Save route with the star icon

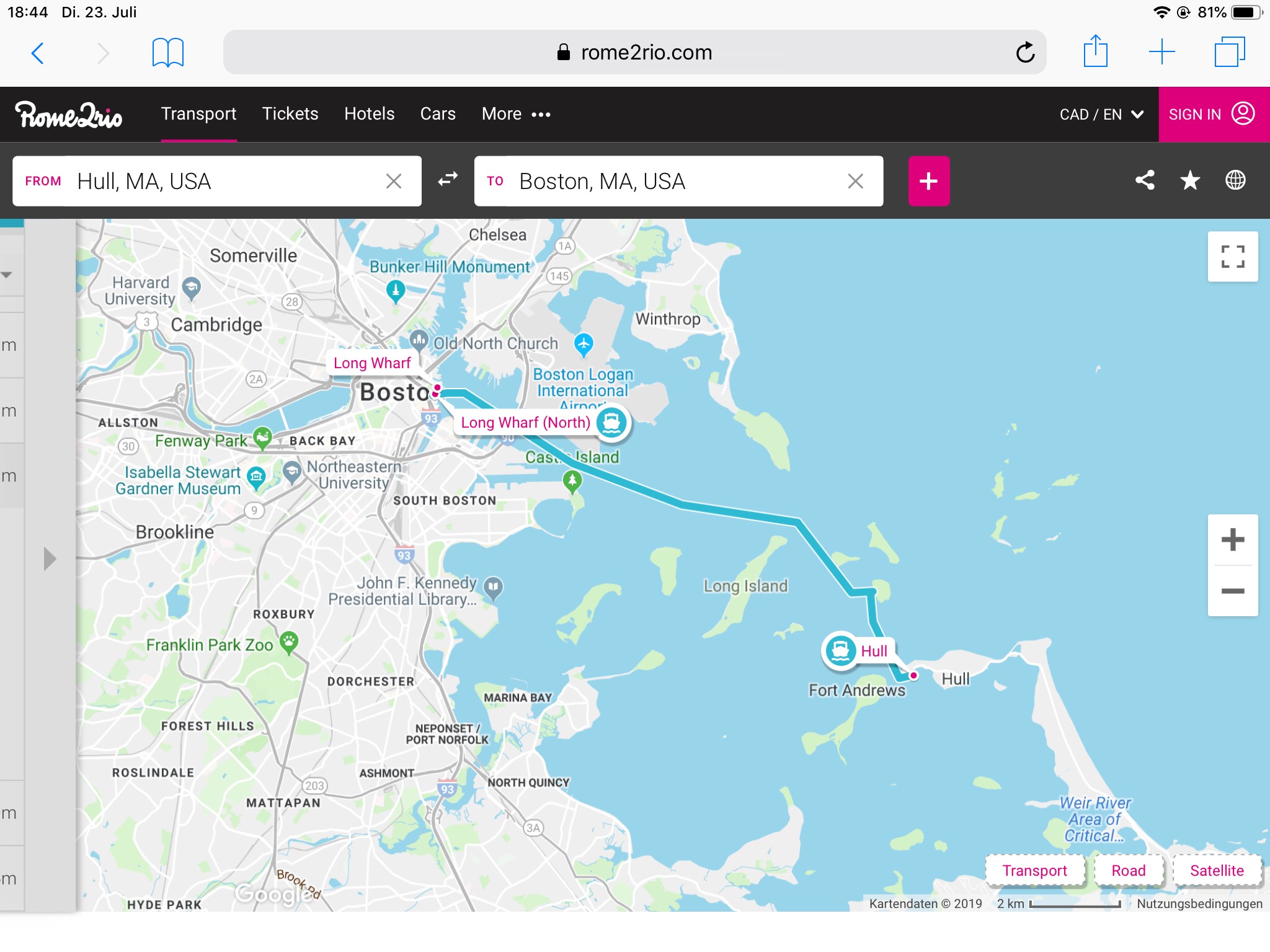1190,180
